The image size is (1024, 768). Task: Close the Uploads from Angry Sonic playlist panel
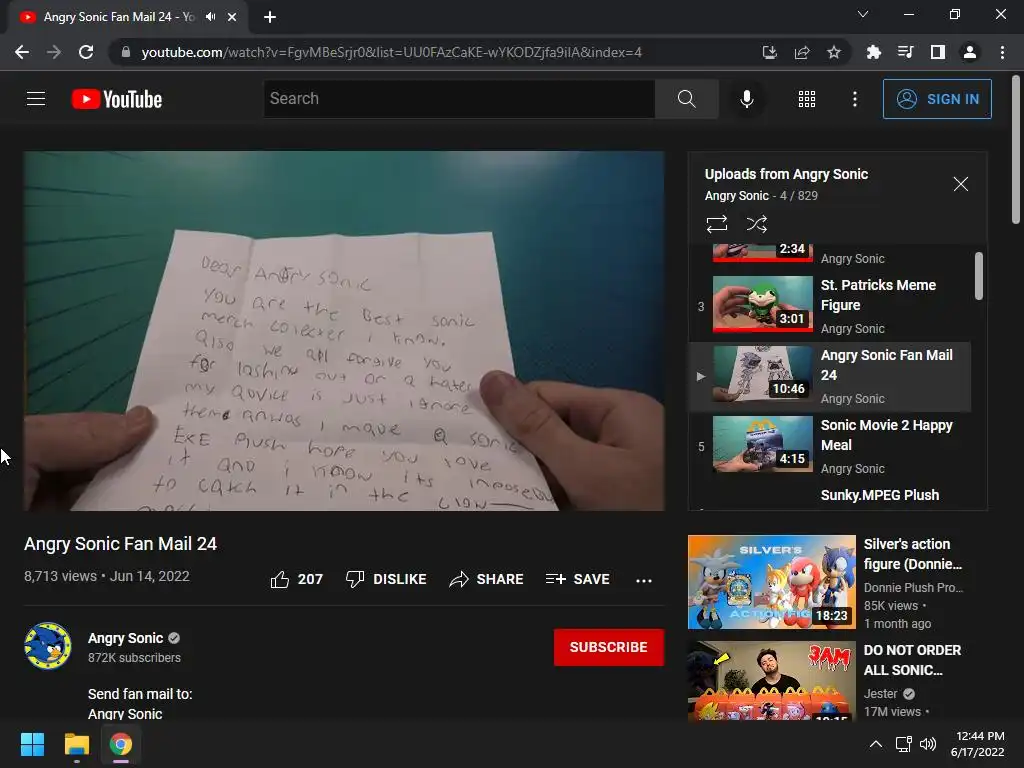[x=961, y=184]
